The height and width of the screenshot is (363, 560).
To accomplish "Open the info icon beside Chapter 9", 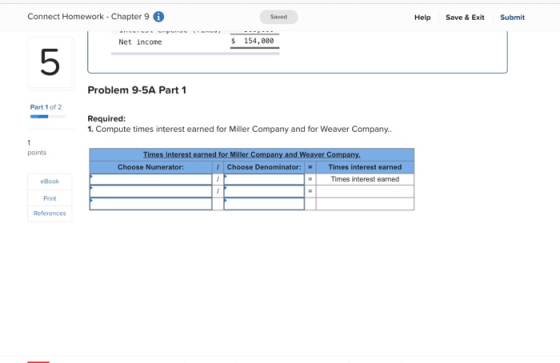I will pyautogui.click(x=158, y=16).
